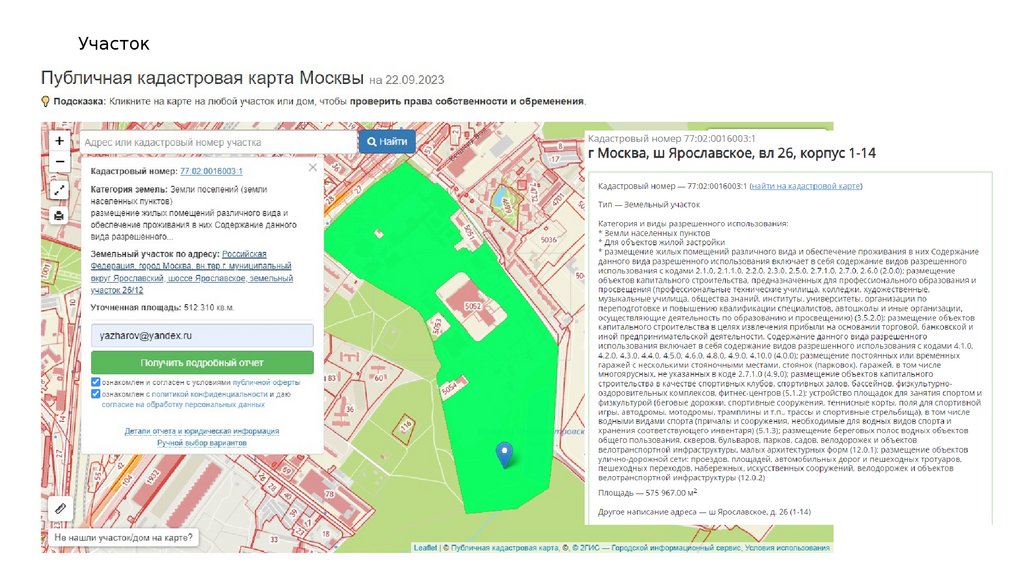Uncheck the public offer agreement checkbox
The width and height of the screenshot is (1024, 576).
[95, 382]
